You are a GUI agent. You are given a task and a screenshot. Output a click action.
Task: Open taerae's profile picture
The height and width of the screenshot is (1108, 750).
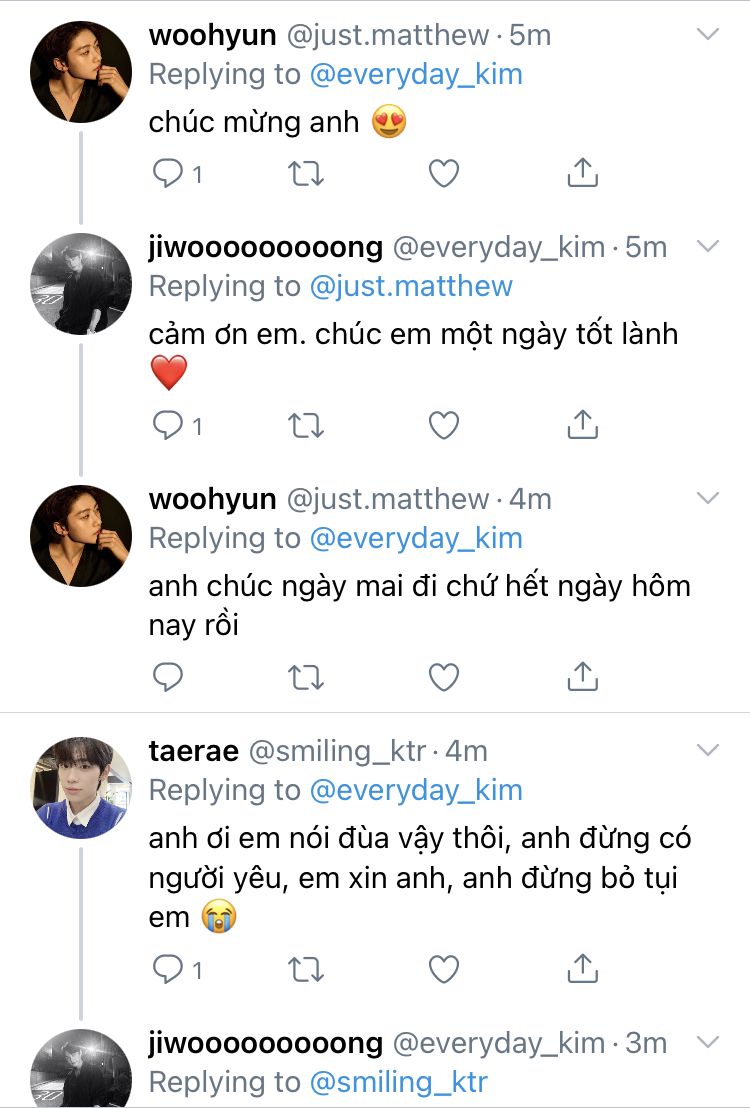point(82,787)
